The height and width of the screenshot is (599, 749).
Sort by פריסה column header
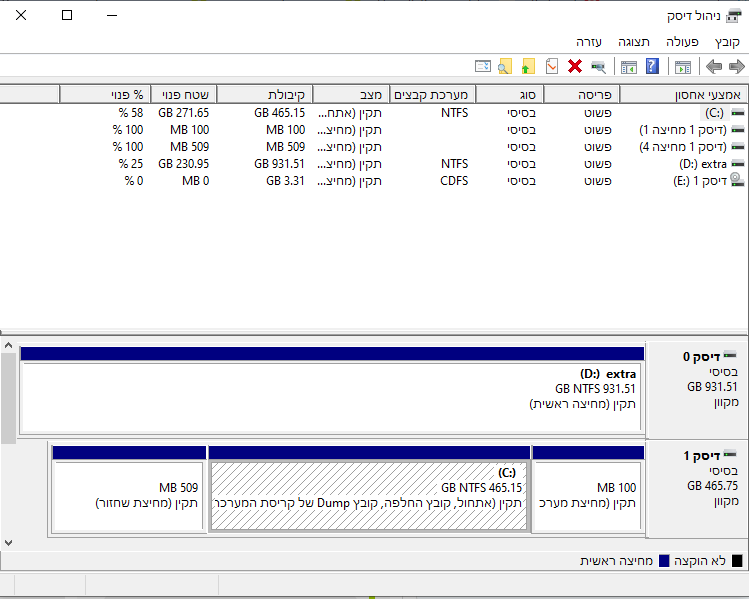point(581,95)
